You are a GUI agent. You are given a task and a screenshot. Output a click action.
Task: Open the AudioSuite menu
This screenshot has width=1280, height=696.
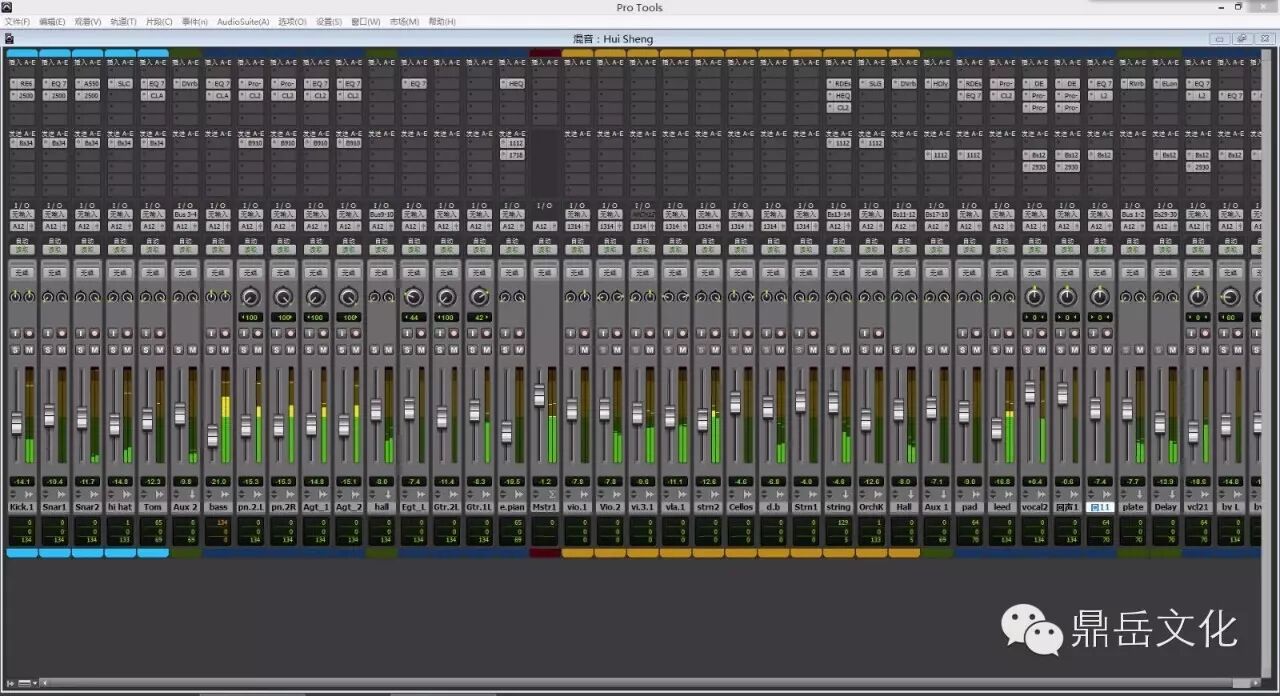pos(242,21)
